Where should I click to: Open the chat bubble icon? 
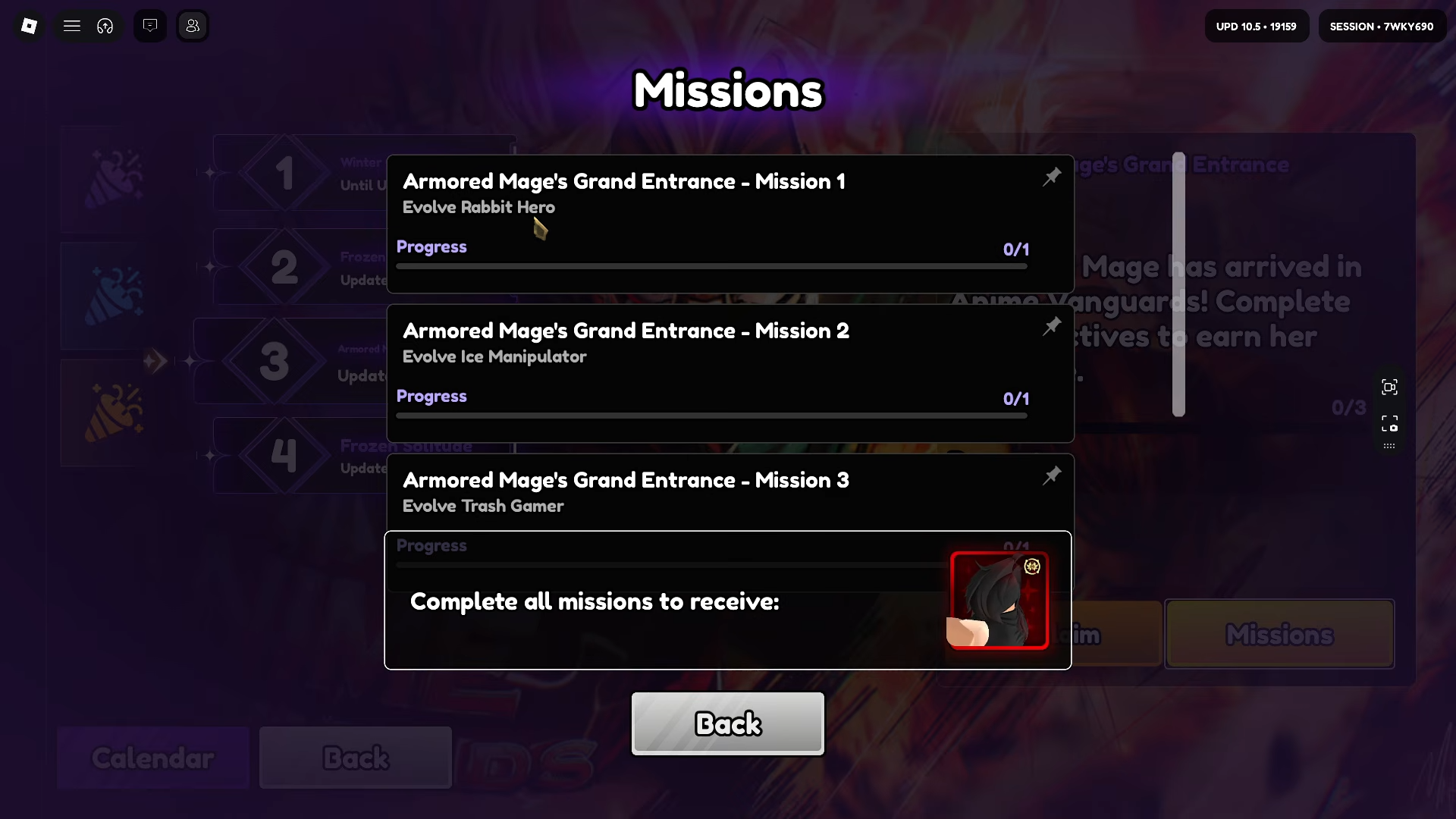[x=150, y=26]
